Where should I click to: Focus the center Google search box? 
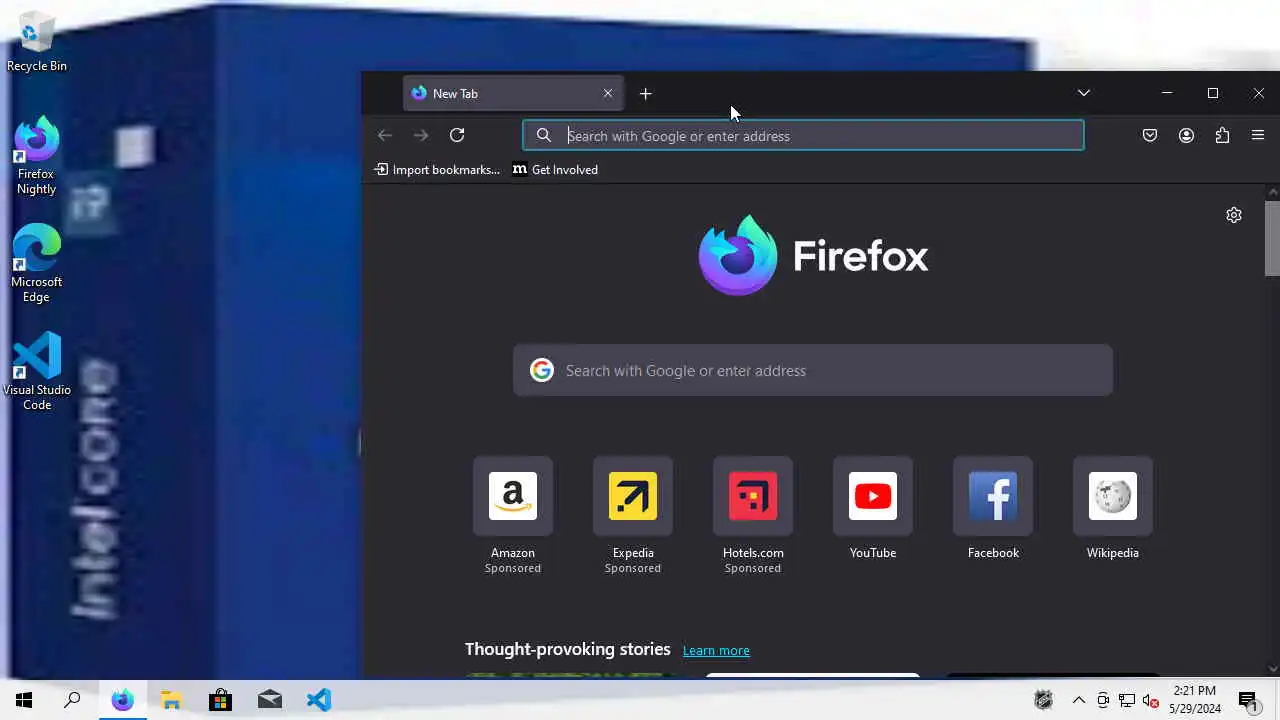pos(813,370)
